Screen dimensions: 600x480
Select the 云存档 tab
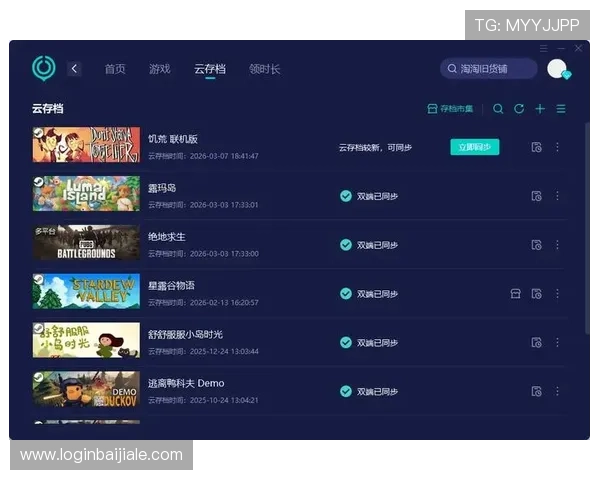[x=210, y=69]
